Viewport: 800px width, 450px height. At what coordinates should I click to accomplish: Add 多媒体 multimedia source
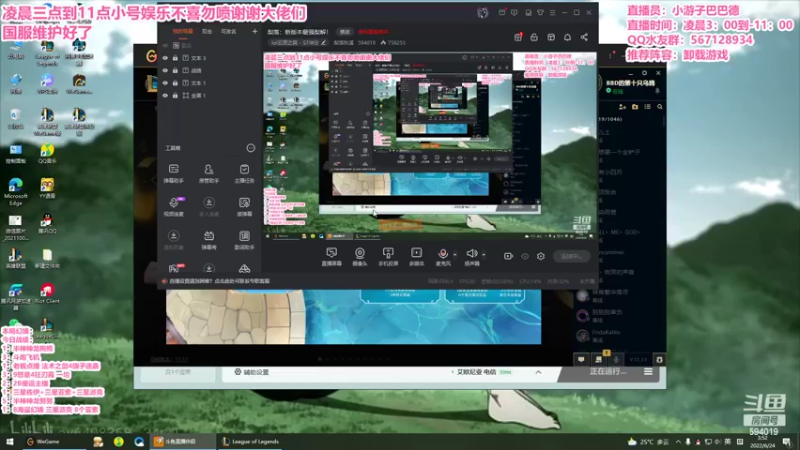click(416, 257)
